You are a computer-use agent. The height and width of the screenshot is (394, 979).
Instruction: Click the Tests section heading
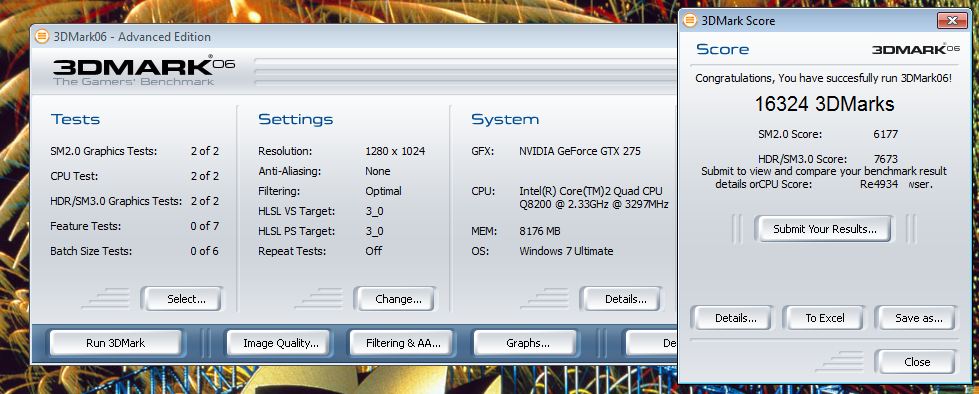click(x=75, y=119)
